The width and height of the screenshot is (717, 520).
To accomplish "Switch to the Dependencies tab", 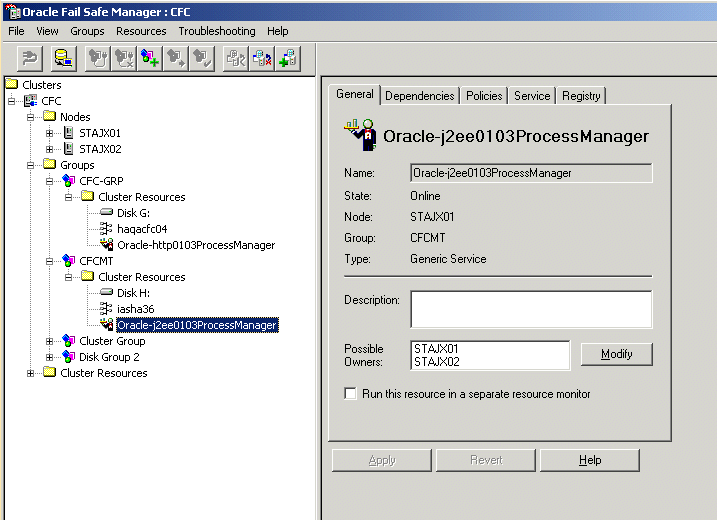I will (420, 96).
